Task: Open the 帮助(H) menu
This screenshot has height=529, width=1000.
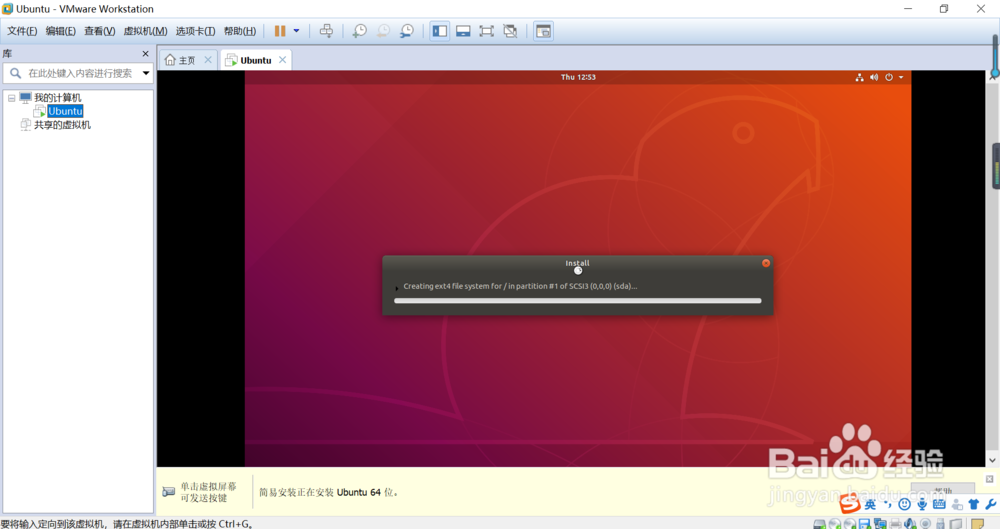Action: click(x=240, y=31)
